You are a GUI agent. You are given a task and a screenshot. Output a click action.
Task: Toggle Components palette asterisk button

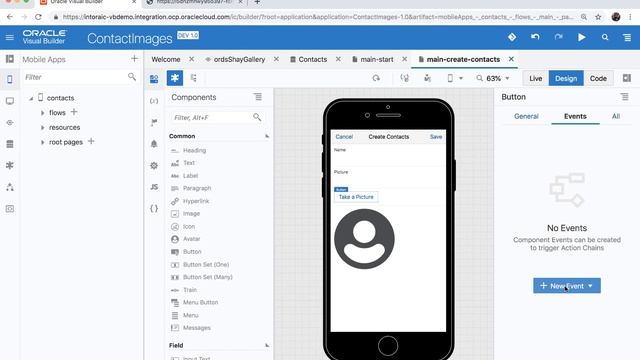(x=175, y=78)
